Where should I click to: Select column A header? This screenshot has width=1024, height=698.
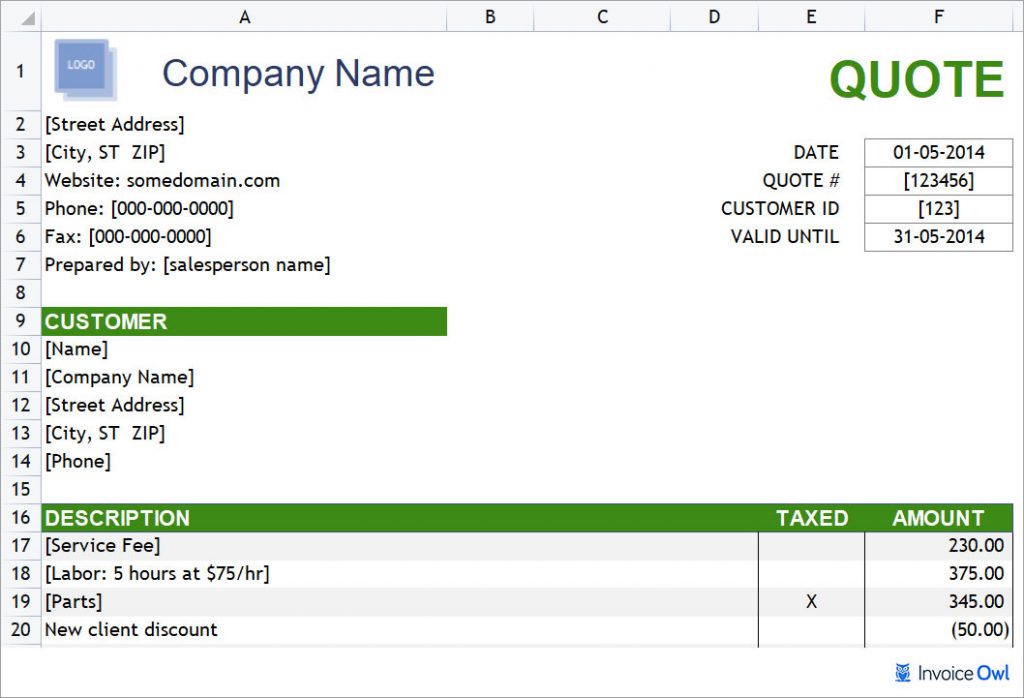point(244,17)
